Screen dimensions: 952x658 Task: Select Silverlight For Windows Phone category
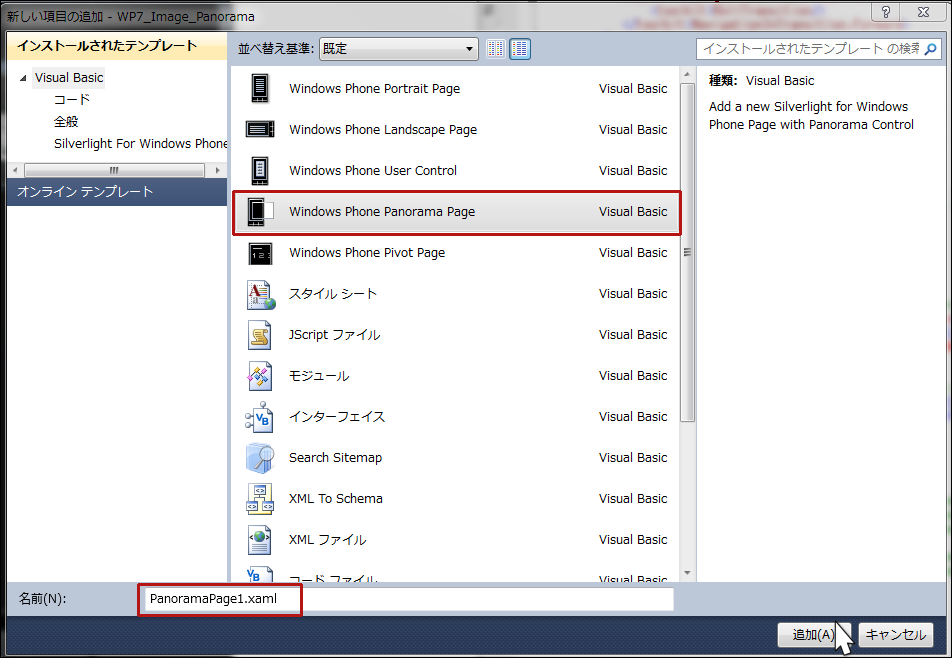pyautogui.click(x=140, y=143)
